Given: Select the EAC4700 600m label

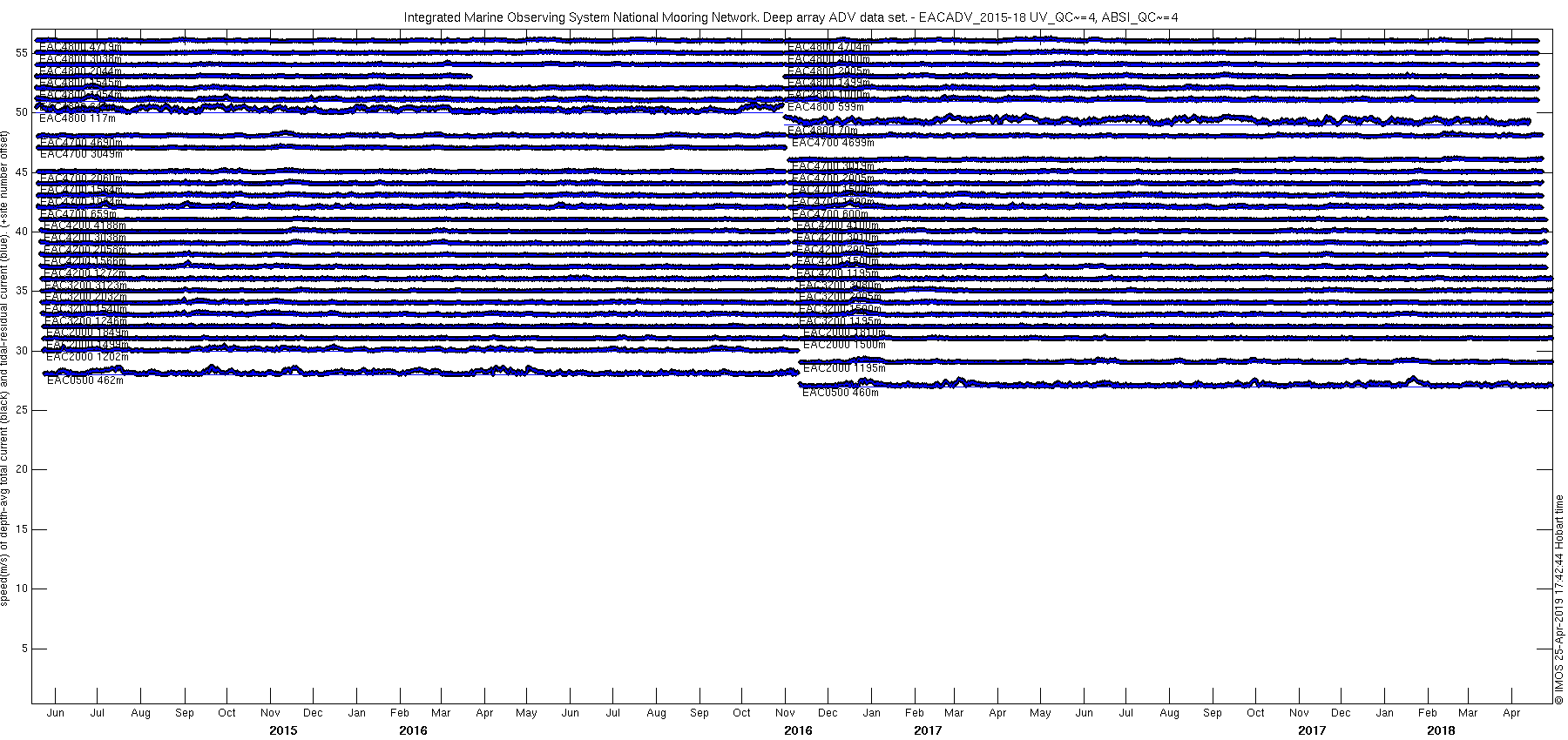Looking at the screenshot, I should [829, 214].
